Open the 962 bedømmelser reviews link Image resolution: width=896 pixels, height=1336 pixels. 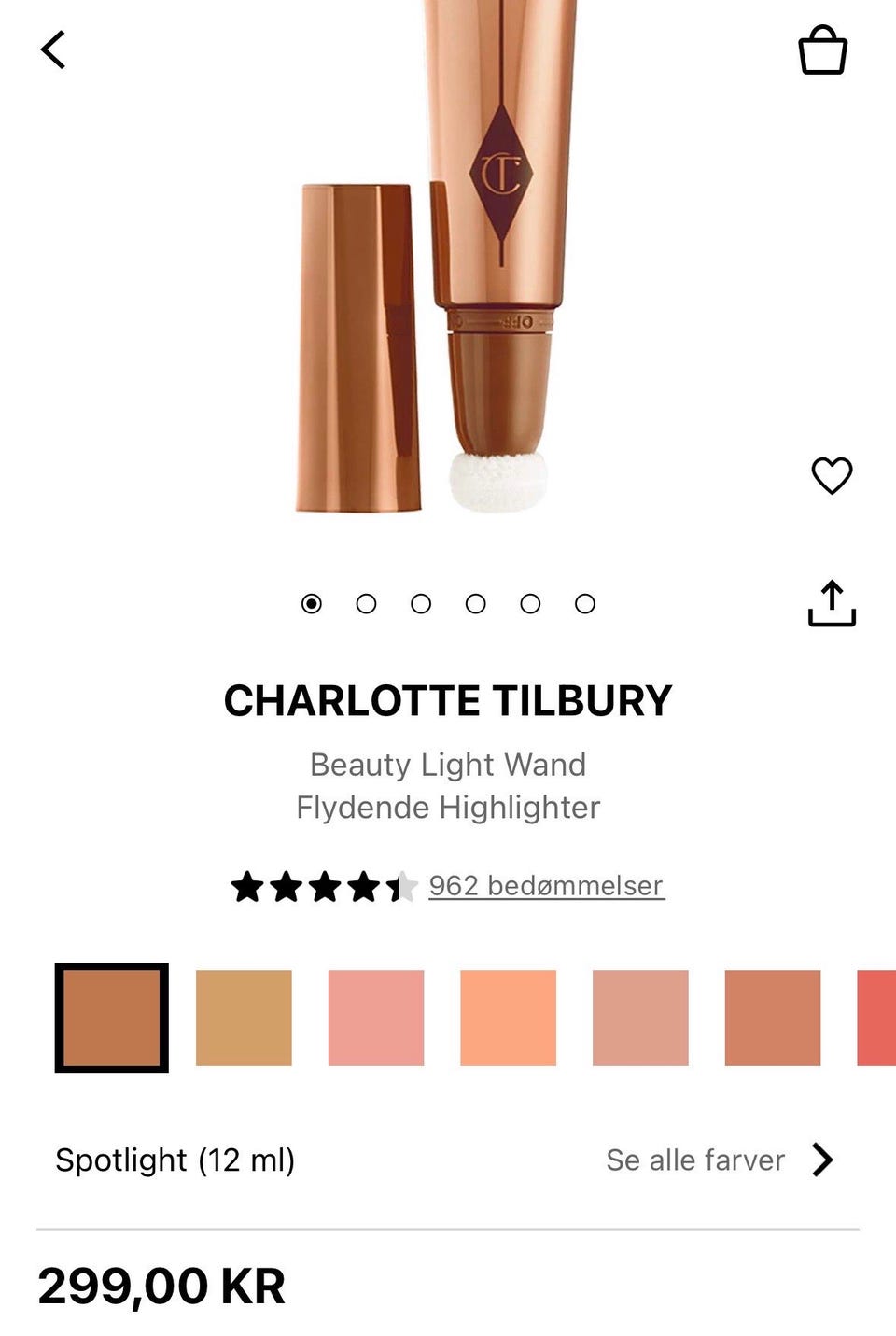tap(546, 885)
